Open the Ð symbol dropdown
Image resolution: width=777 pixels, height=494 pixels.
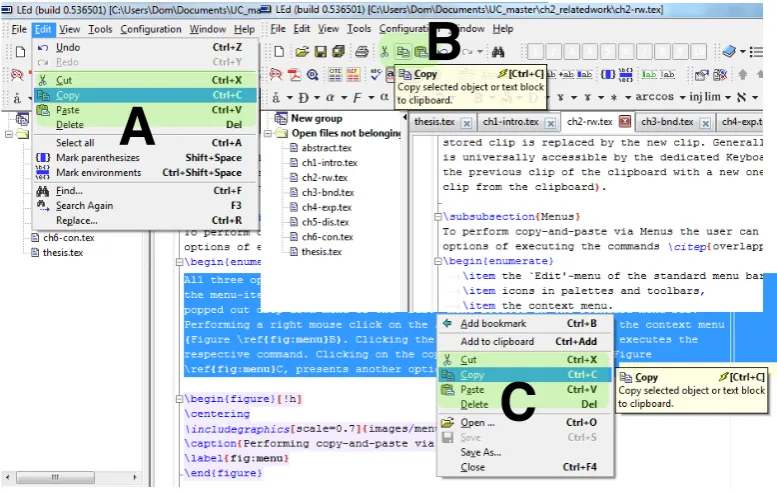(316, 98)
